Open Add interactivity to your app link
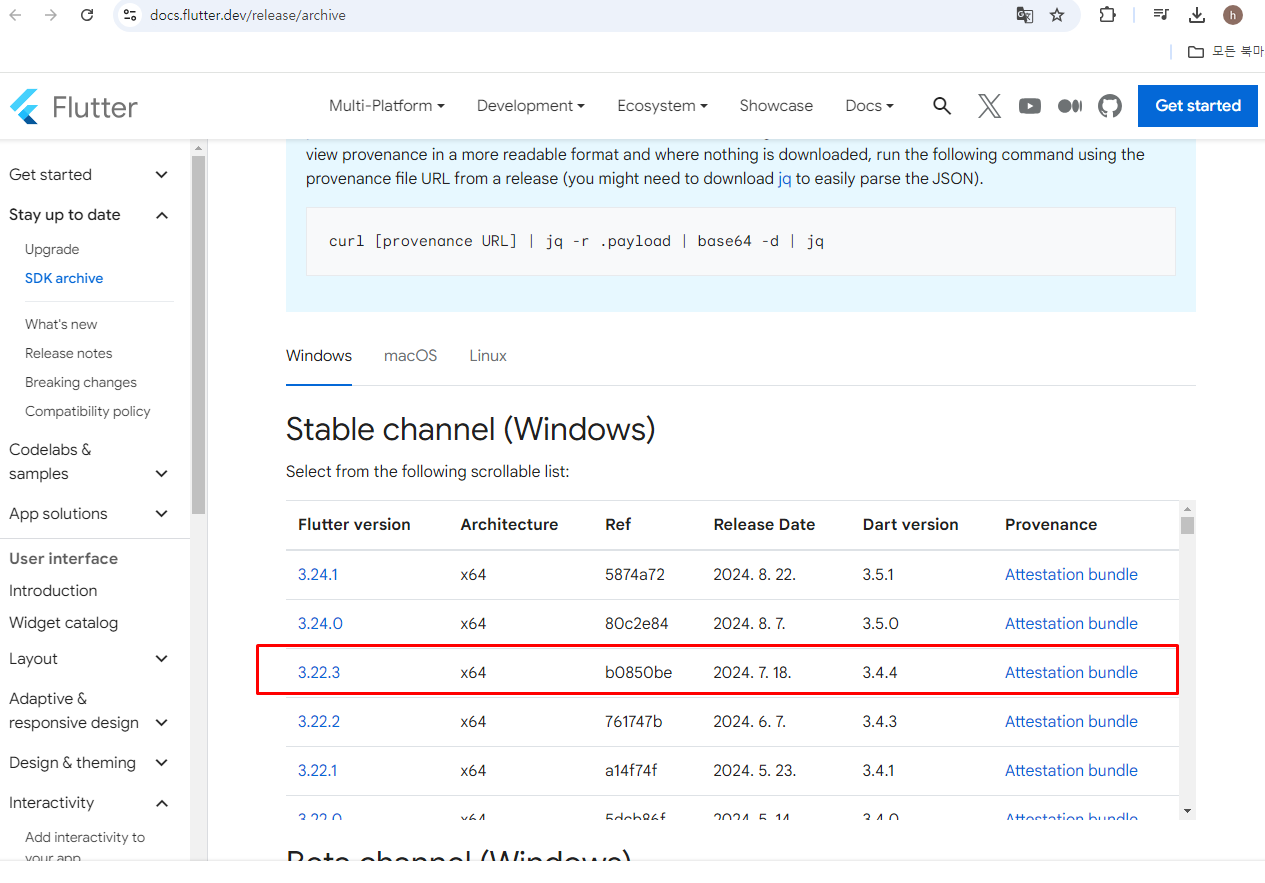 85,847
